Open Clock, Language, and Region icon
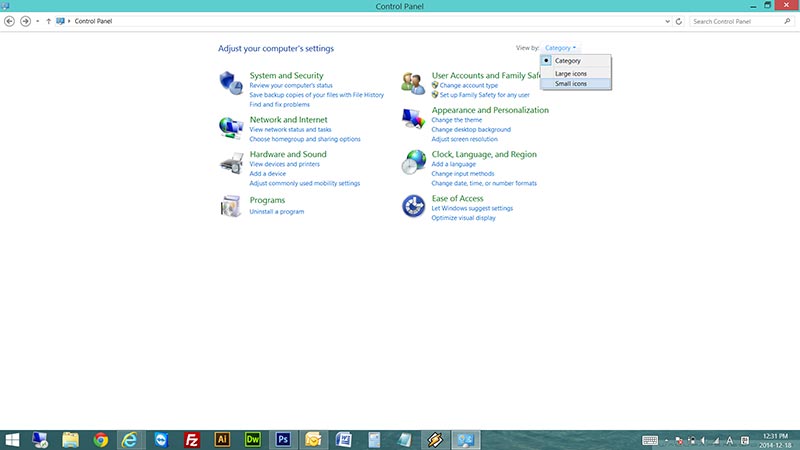The width and height of the screenshot is (800, 450). pos(413,162)
